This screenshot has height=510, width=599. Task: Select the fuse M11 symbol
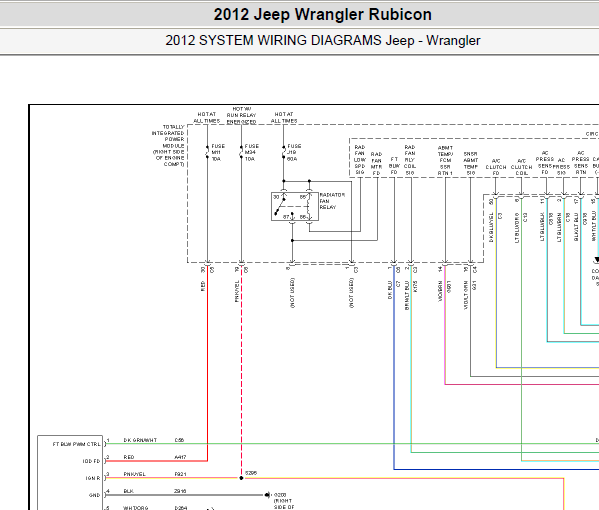(207, 152)
